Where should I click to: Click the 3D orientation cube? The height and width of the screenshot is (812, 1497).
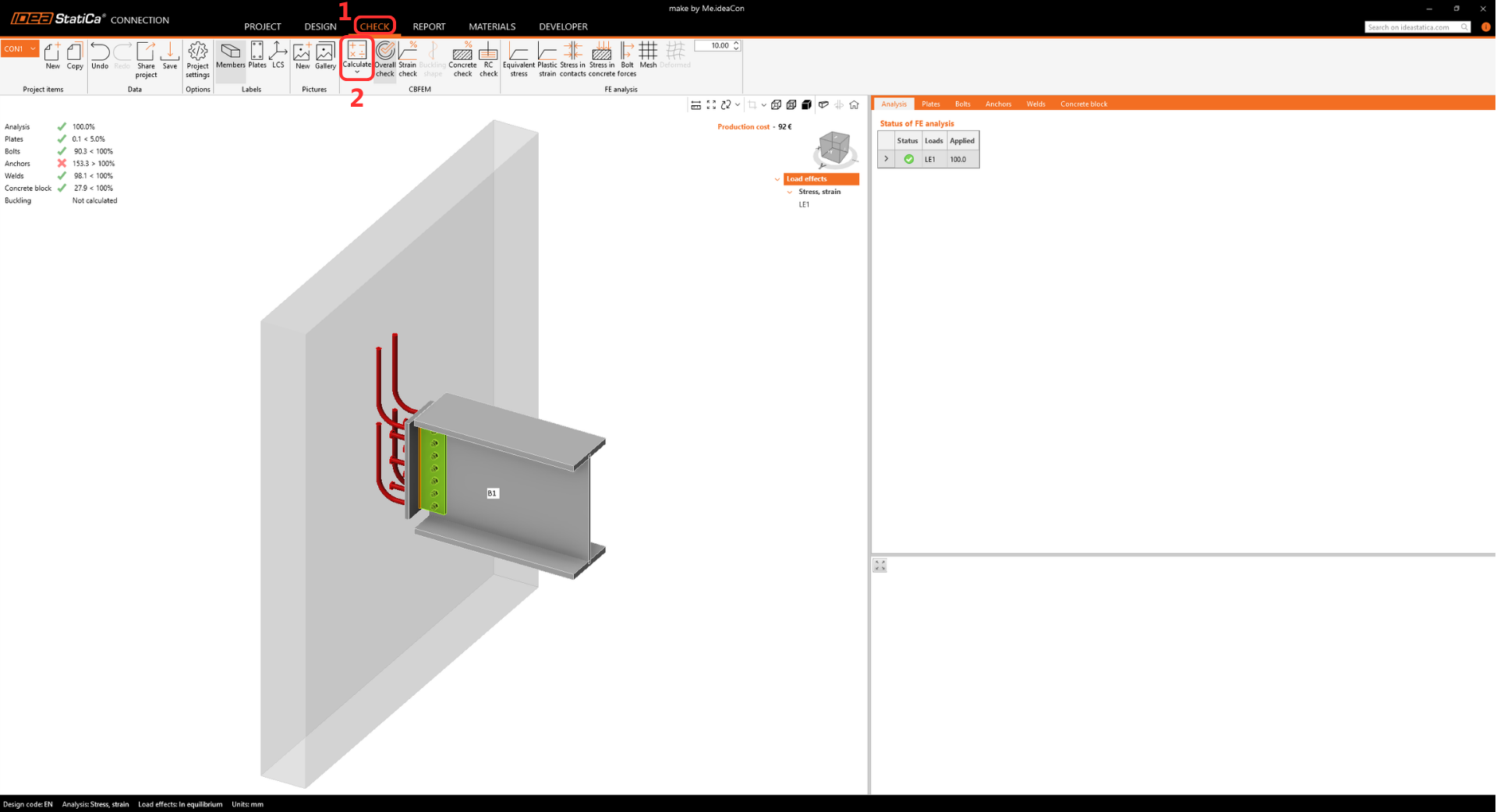[x=833, y=147]
